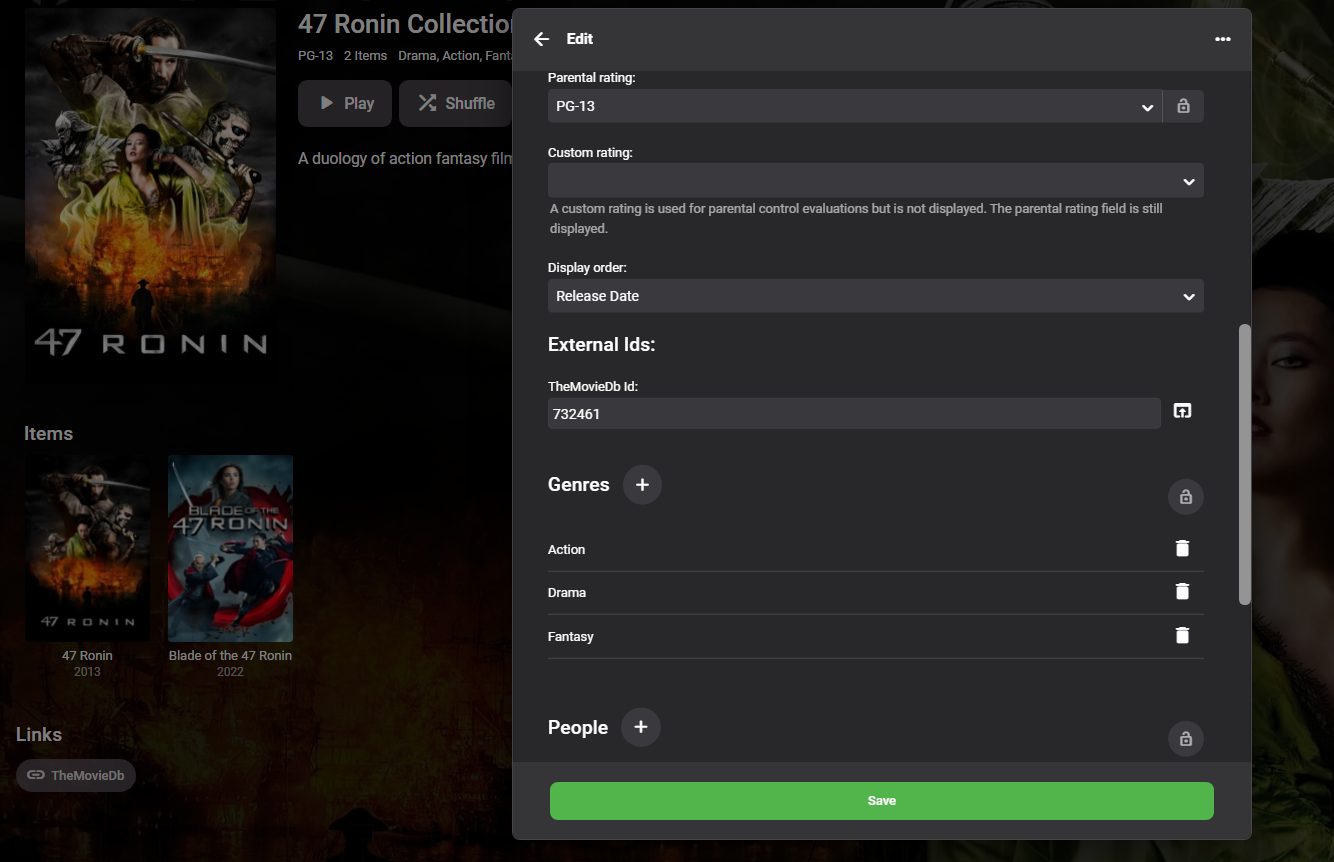Open the three-dot more options menu

tap(1222, 39)
